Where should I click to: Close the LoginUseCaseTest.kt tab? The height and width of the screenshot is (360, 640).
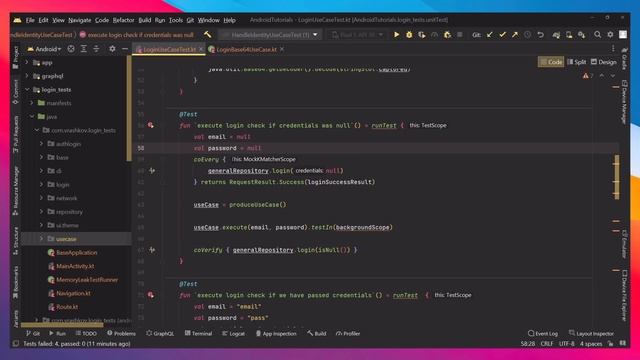click(201, 49)
